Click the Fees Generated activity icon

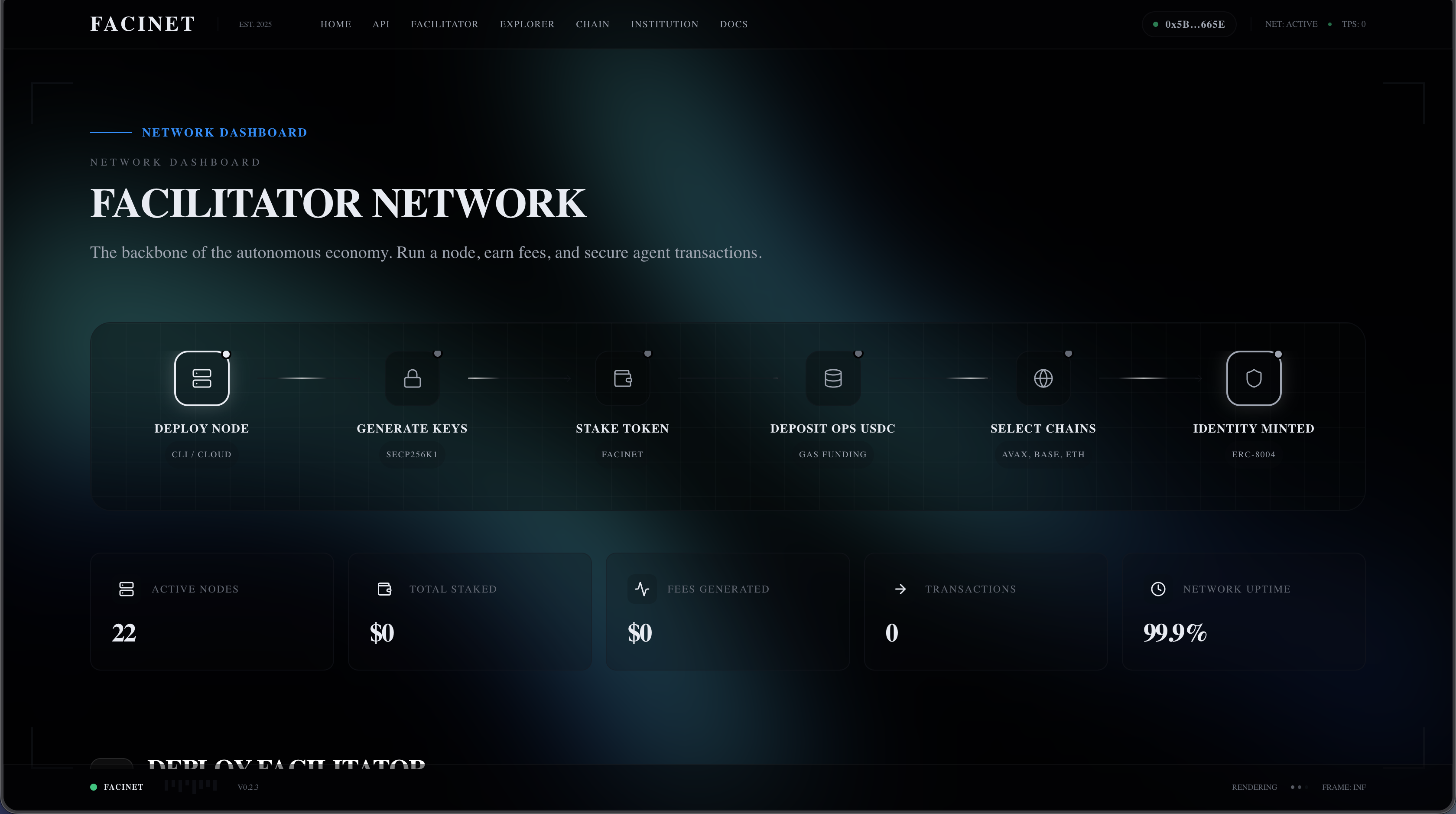pos(641,589)
